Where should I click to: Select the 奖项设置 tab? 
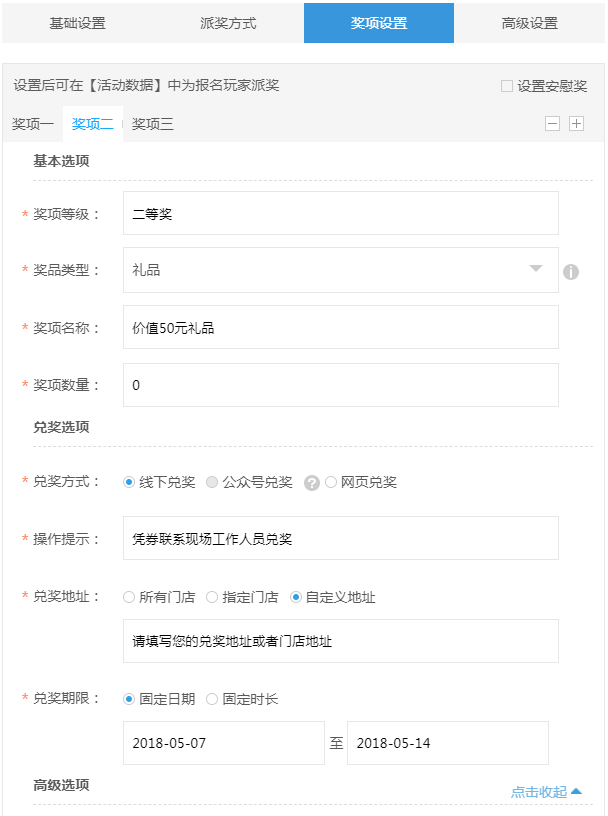click(379, 23)
